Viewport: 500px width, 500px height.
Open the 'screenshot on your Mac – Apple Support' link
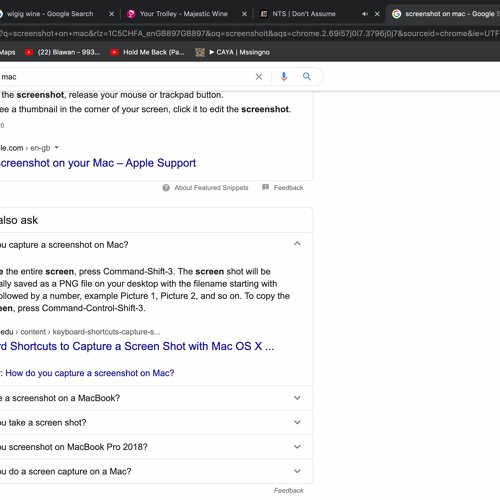tap(98, 163)
